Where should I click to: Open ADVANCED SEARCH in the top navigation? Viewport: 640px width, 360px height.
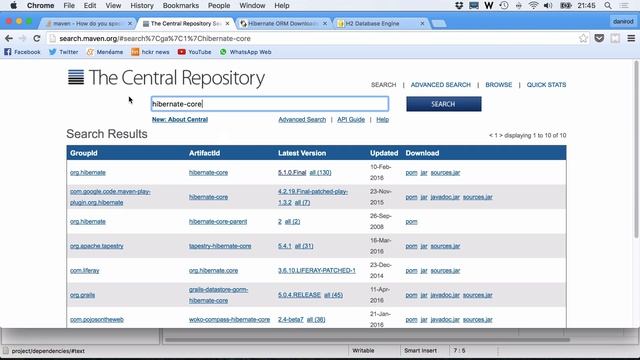pyautogui.click(x=440, y=84)
